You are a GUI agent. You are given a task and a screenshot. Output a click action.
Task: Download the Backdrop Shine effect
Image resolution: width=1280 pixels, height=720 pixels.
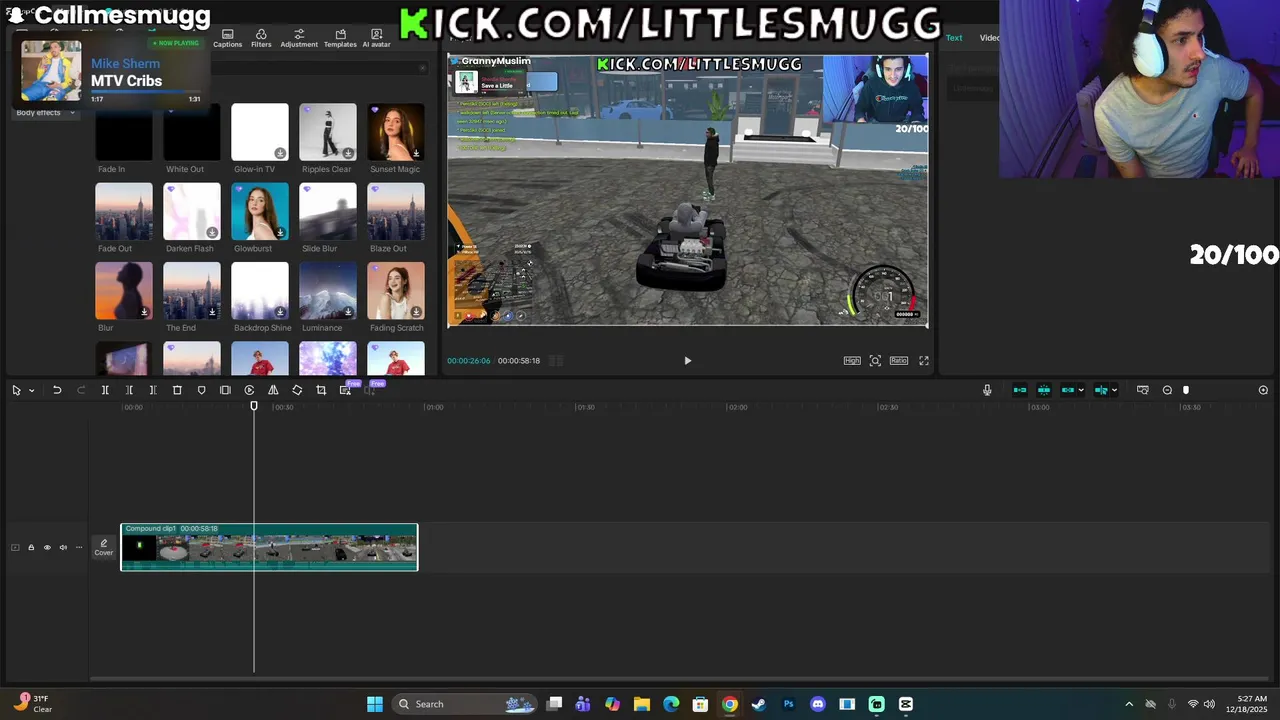[x=280, y=312]
